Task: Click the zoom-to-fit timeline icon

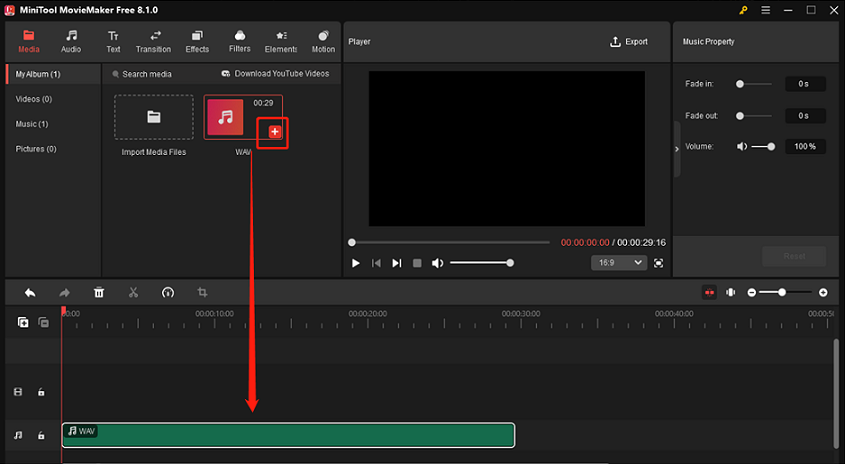Action: click(x=731, y=293)
